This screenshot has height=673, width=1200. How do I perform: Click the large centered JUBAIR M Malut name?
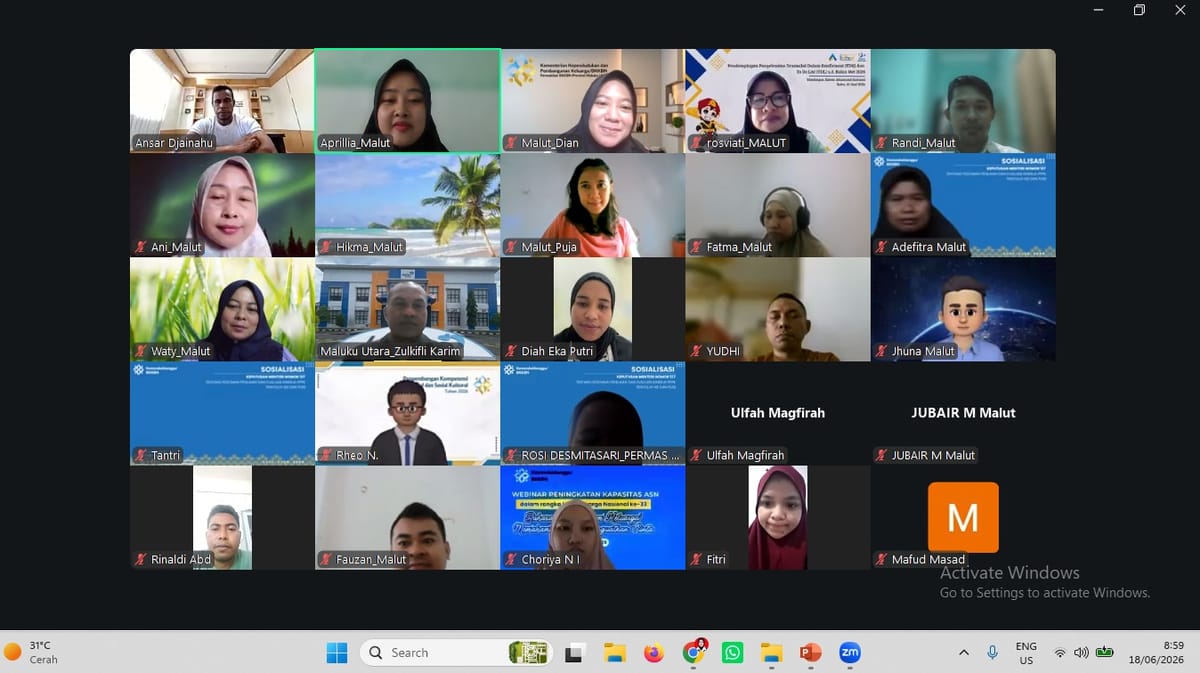pos(963,412)
